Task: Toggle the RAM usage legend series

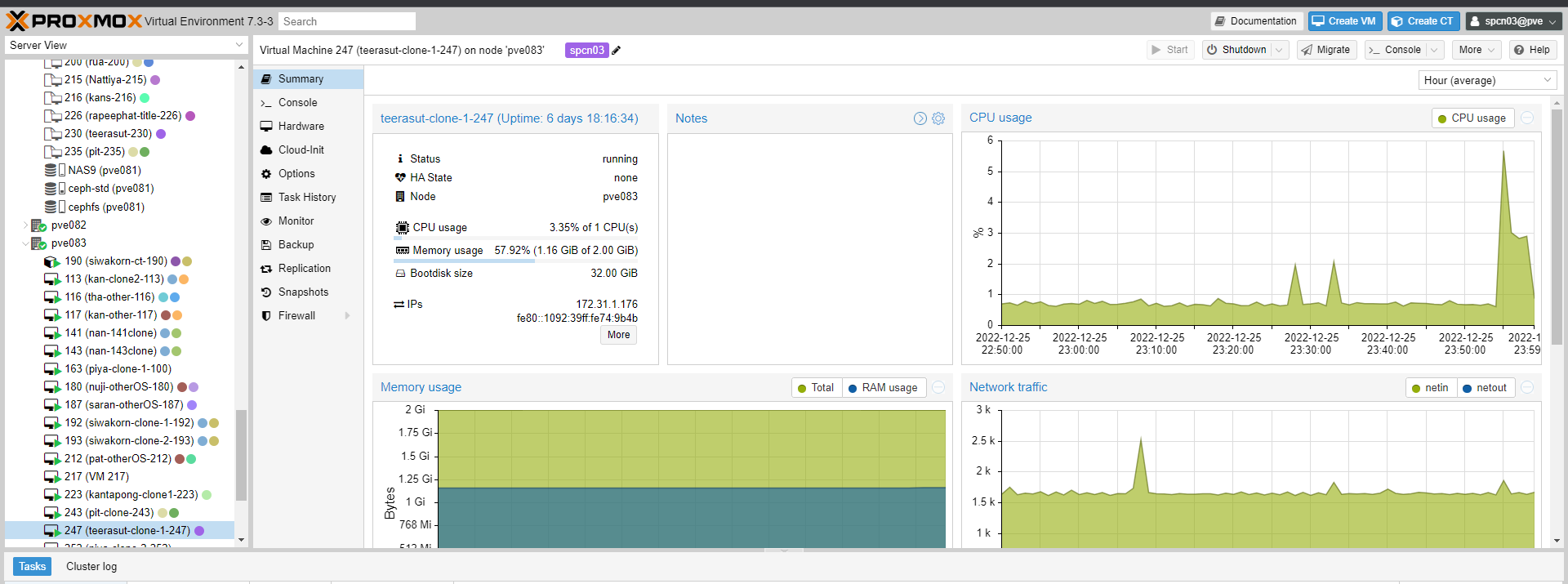Action: [x=883, y=388]
